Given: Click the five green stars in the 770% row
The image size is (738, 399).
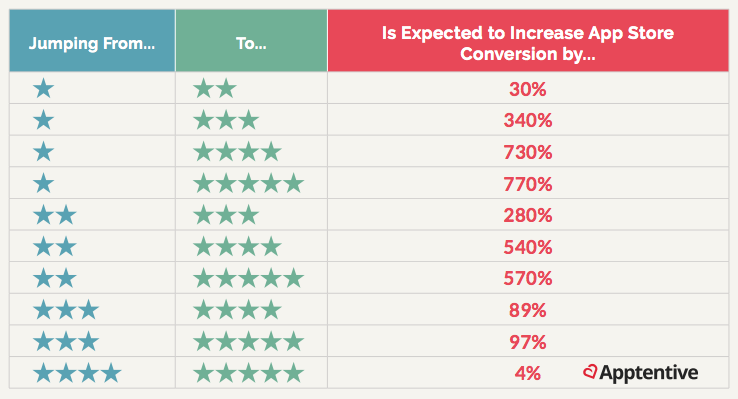Looking at the screenshot, I should click(x=249, y=183).
